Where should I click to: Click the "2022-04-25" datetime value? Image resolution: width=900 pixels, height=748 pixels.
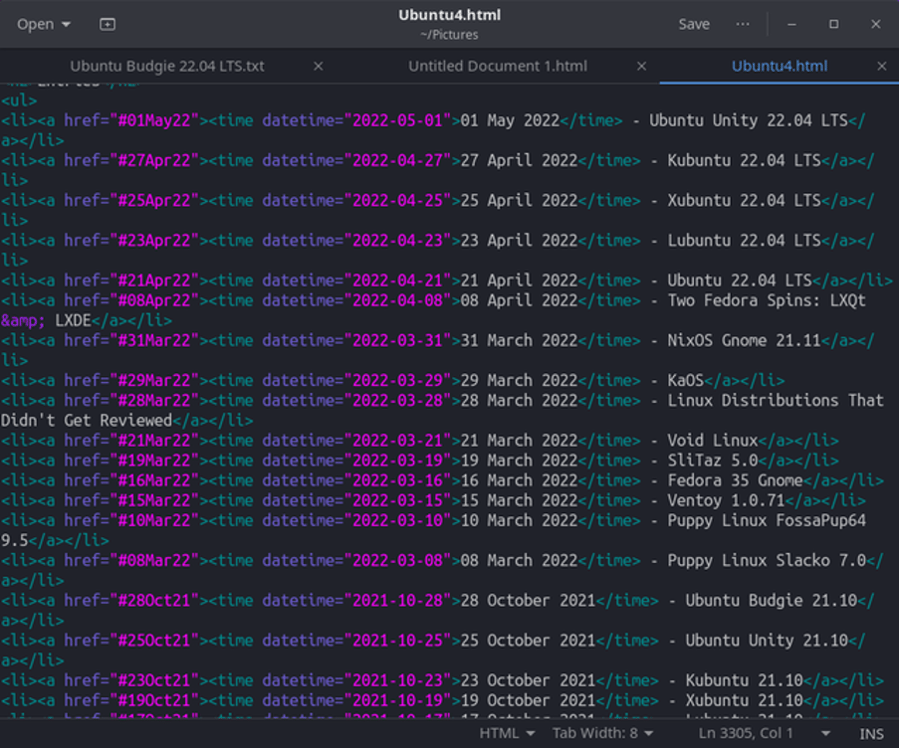(398, 200)
